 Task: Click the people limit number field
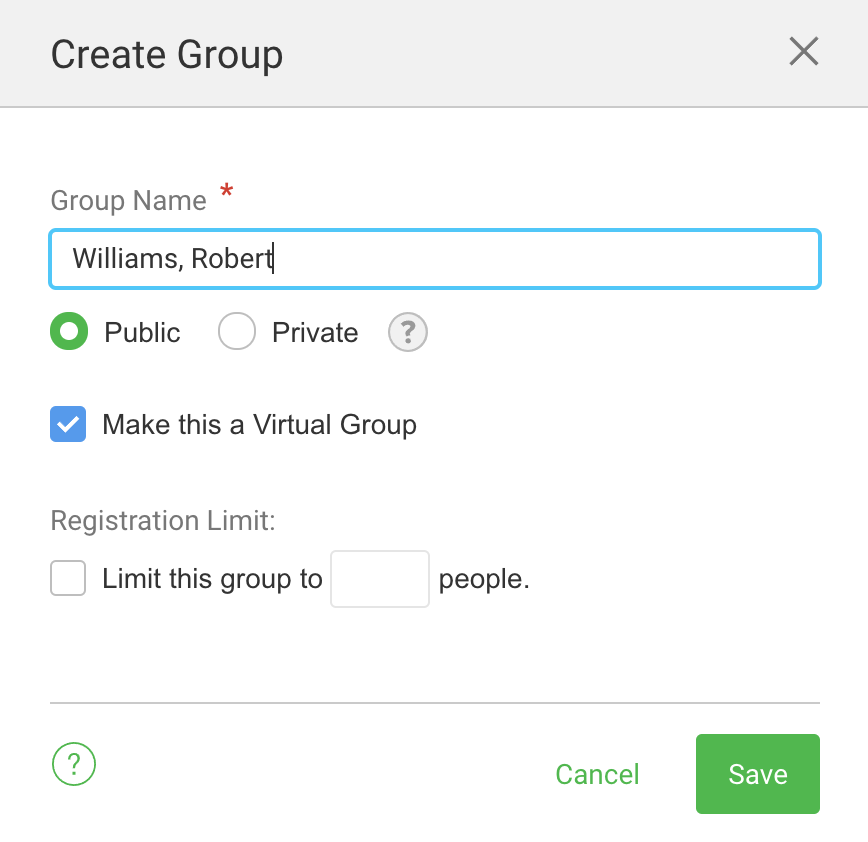click(x=380, y=578)
